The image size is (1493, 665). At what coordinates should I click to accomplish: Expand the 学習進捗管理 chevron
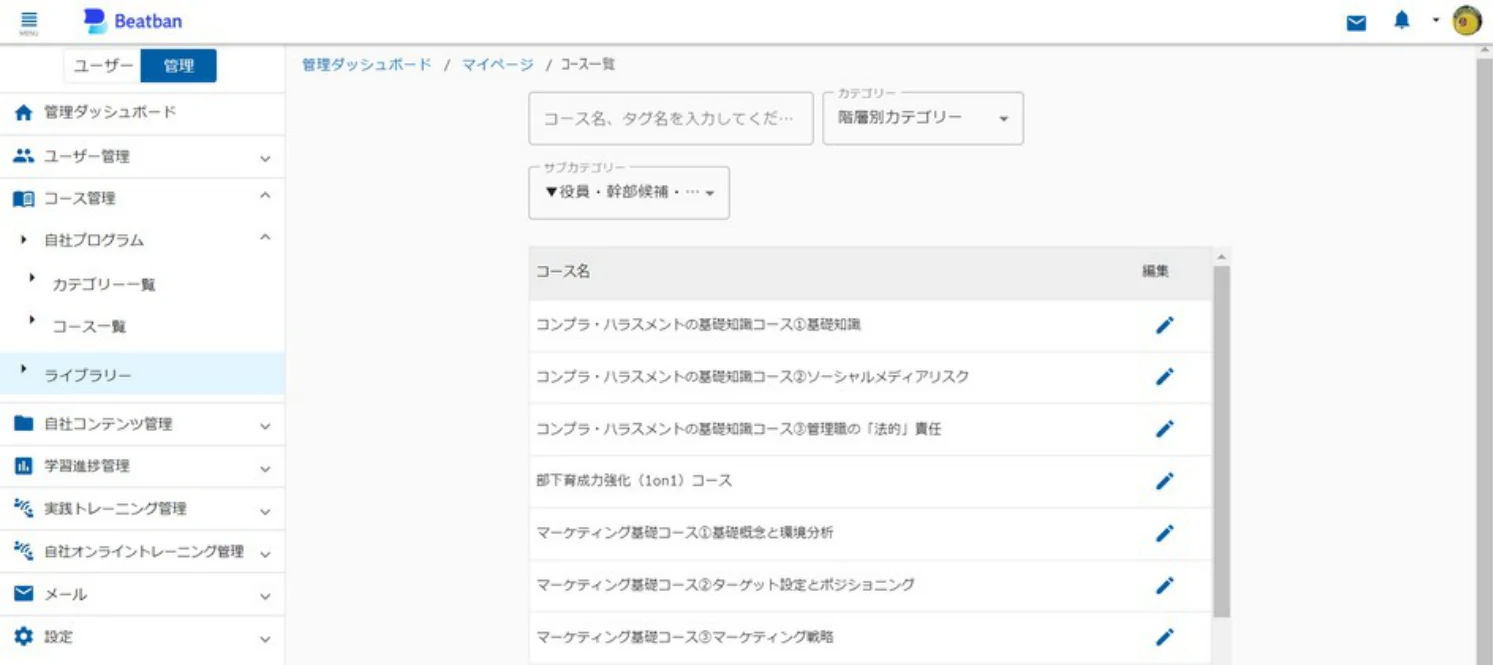(265, 468)
